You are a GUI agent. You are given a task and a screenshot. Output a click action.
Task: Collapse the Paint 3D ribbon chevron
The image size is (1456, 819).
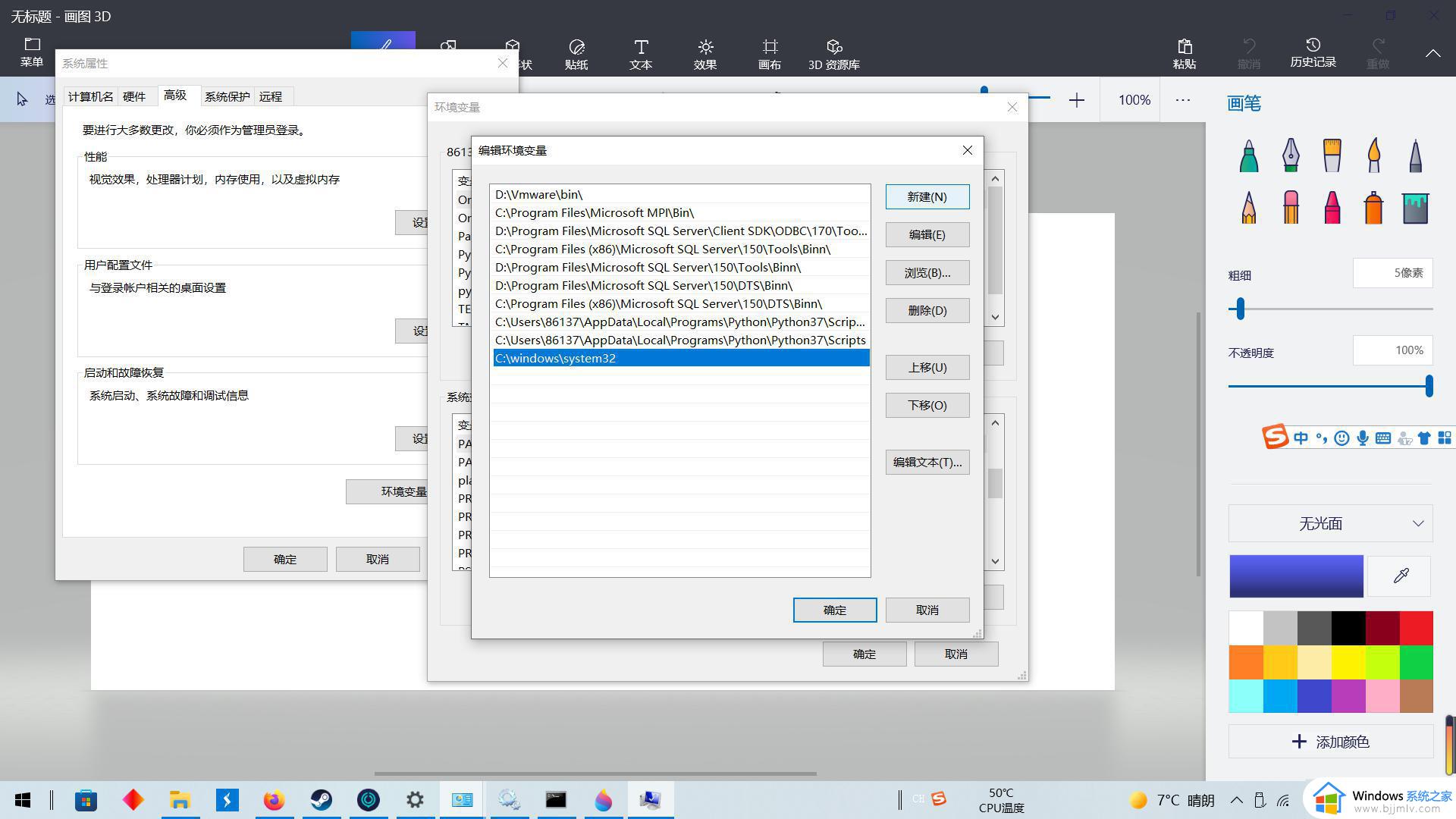click(1432, 53)
